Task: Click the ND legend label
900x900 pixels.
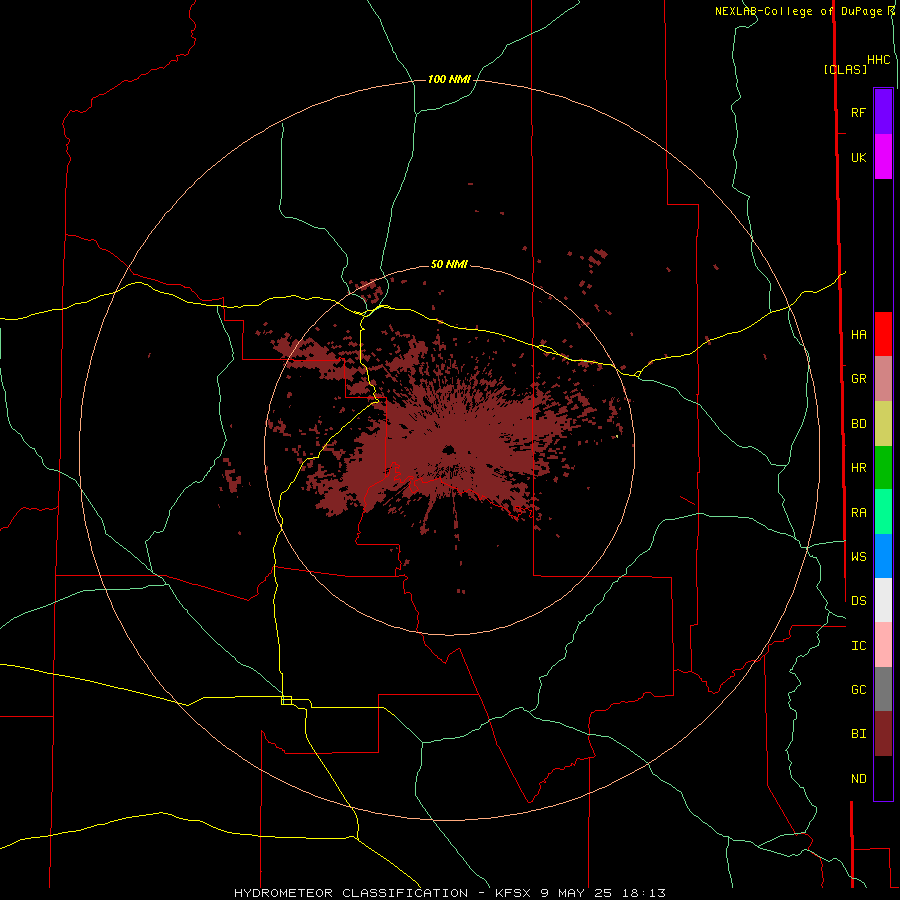Action: click(858, 779)
